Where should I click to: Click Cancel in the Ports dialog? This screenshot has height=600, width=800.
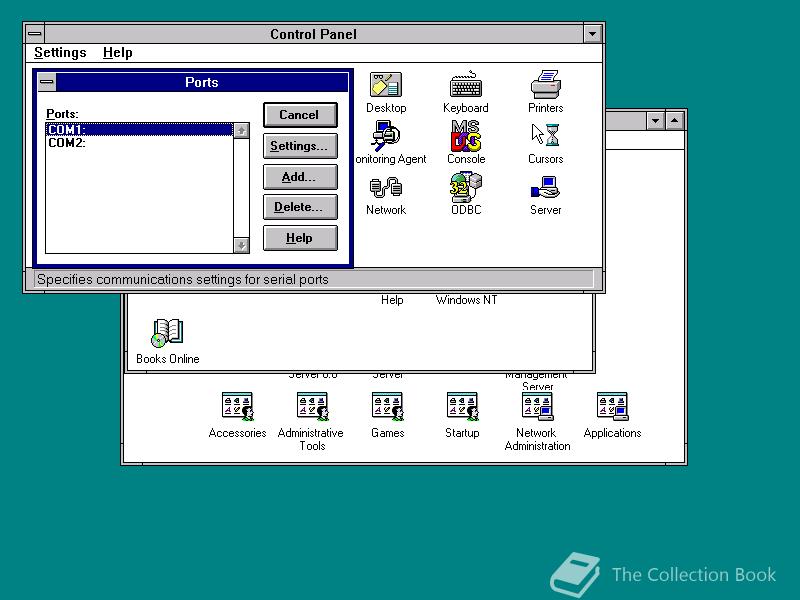[x=300, y=115]
